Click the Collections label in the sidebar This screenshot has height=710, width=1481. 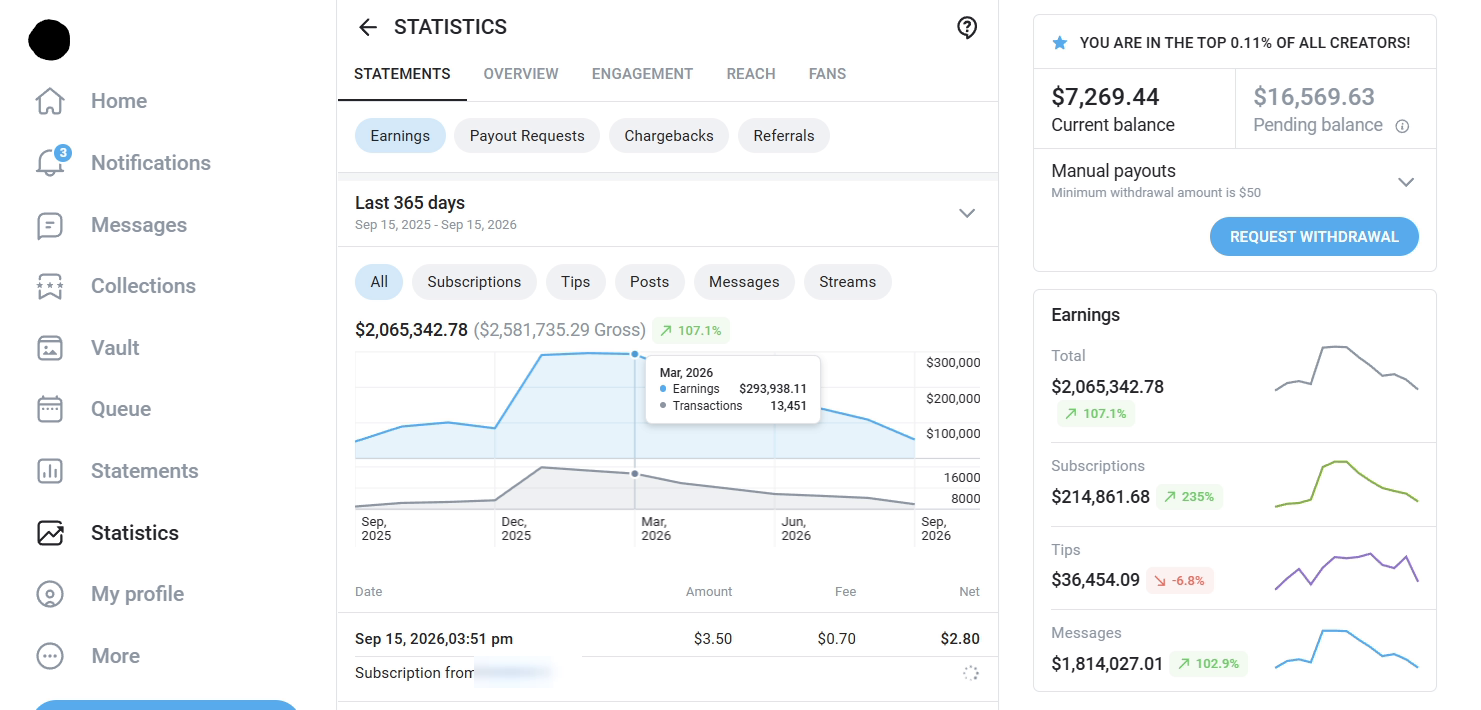coord(143,286)
